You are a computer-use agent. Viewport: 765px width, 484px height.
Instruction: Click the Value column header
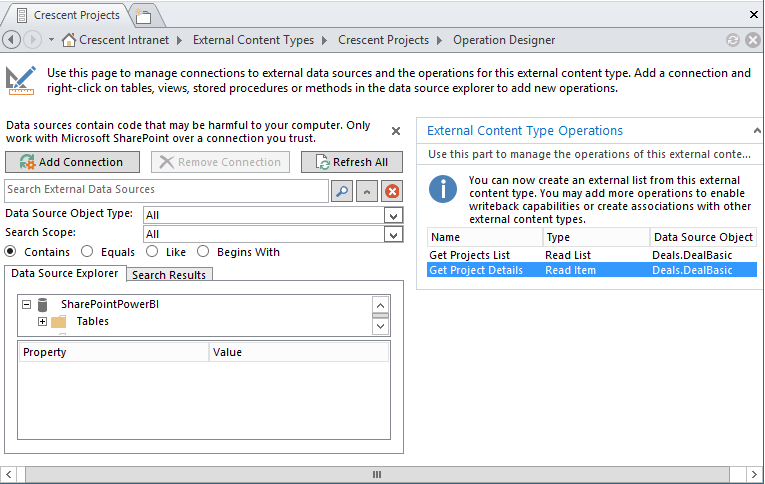[x=299, y=352]
